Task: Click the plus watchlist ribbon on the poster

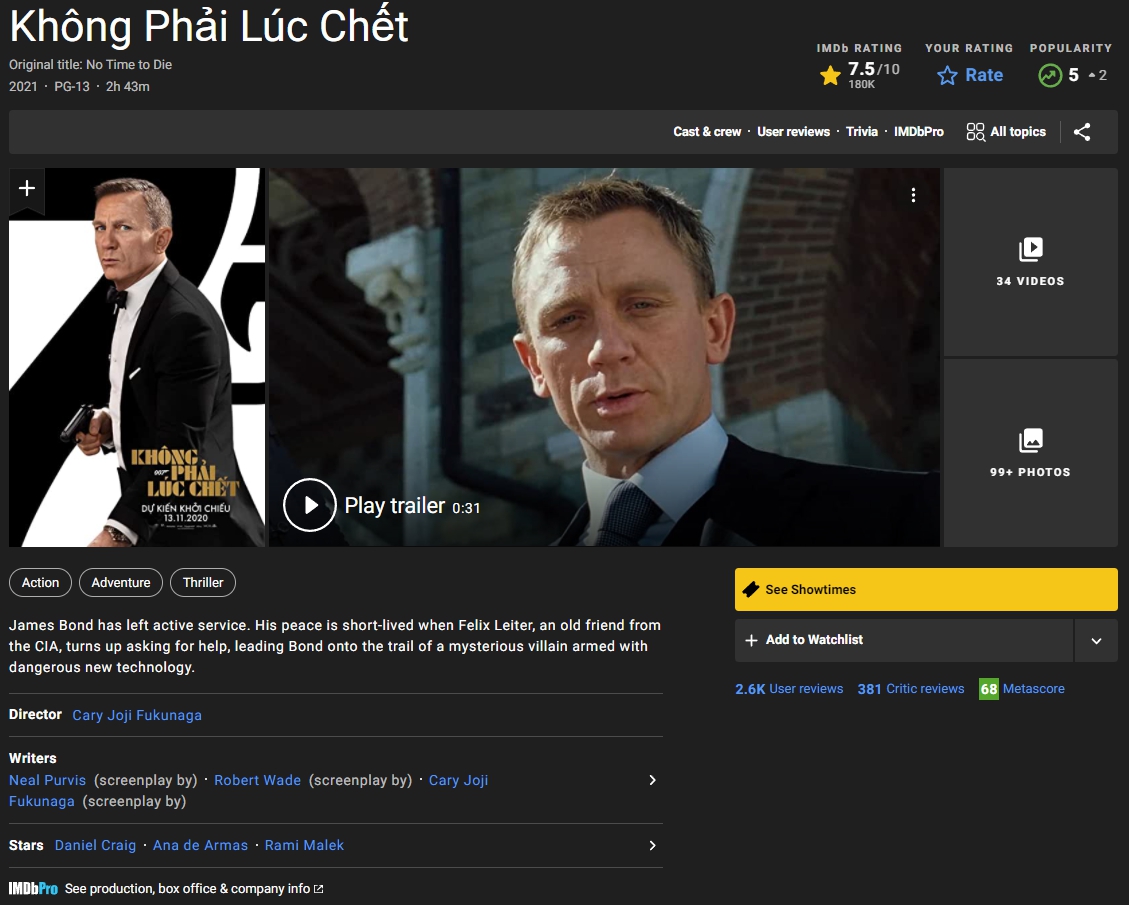Action: click(27, 190)
